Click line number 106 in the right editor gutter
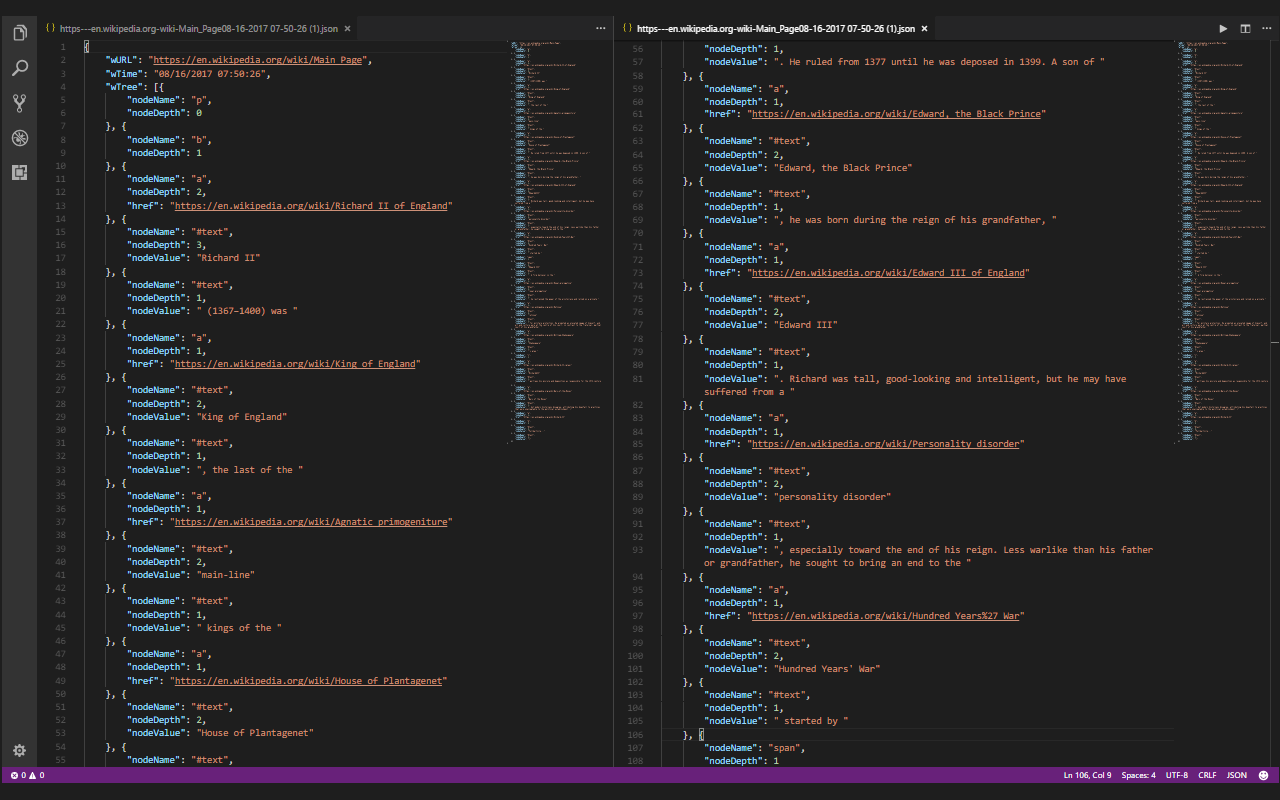1280x800 pixels. pyautogui.click(x=636, y=735)
